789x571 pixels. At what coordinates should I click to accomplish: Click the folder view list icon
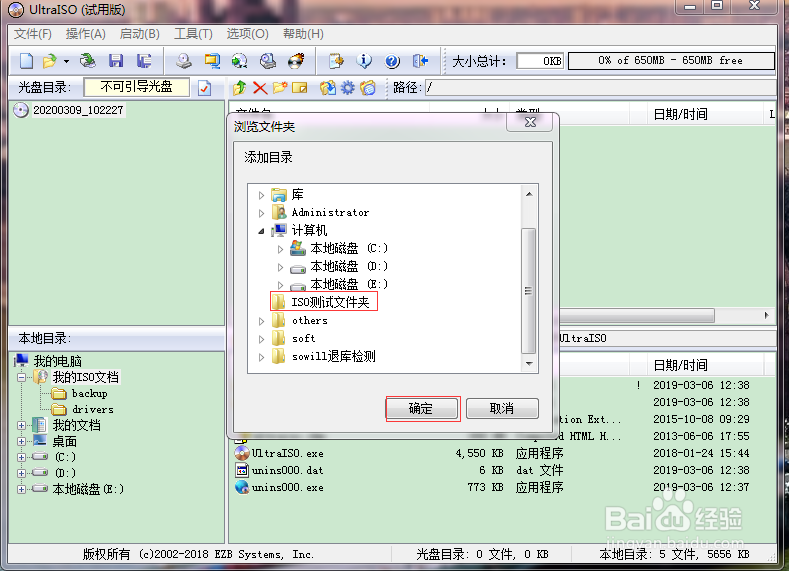click(368, 88)
